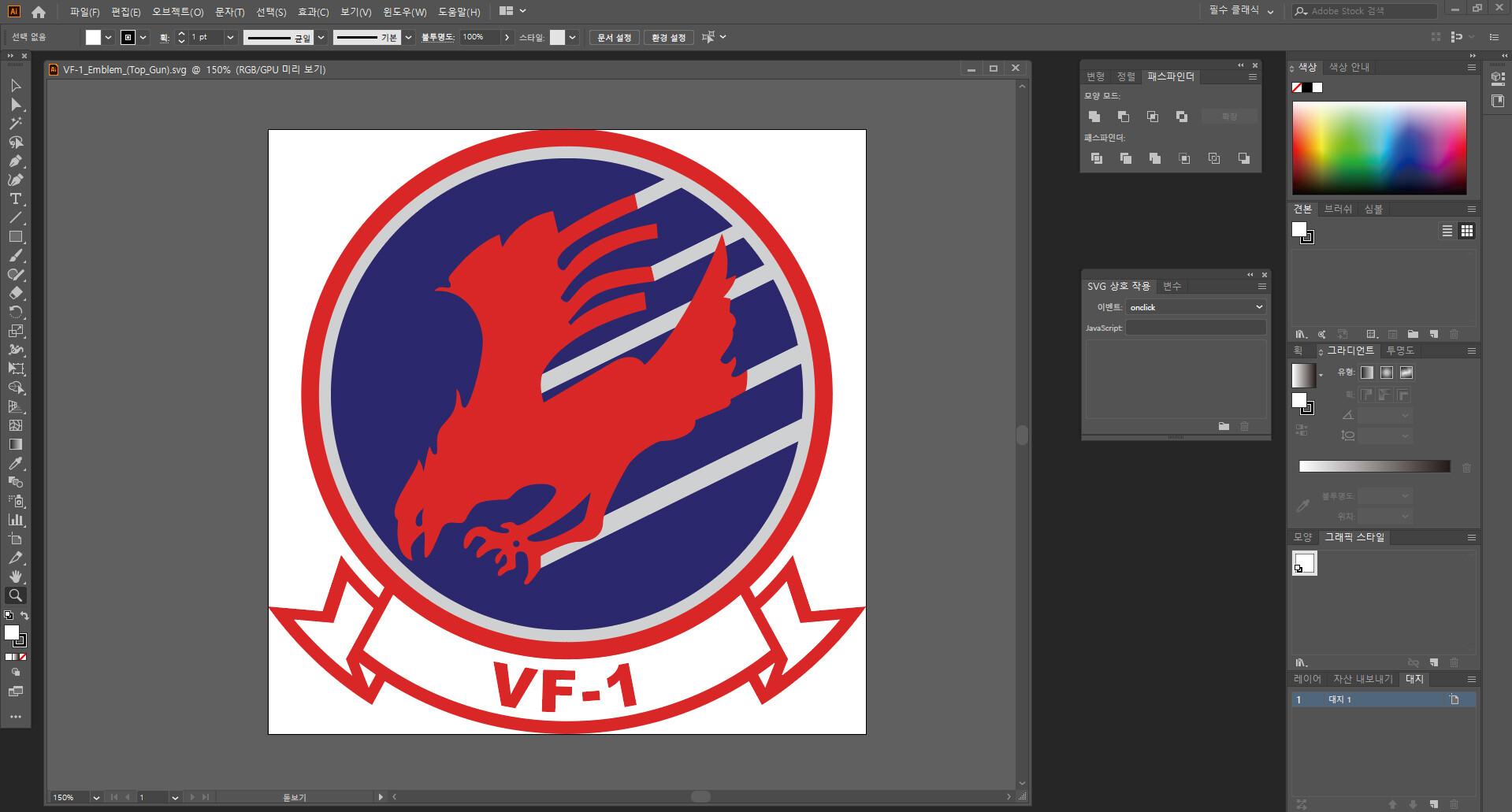Select the Pen tool
Viewport: 1512px width, 812px height.
click(x=16, y=161)
